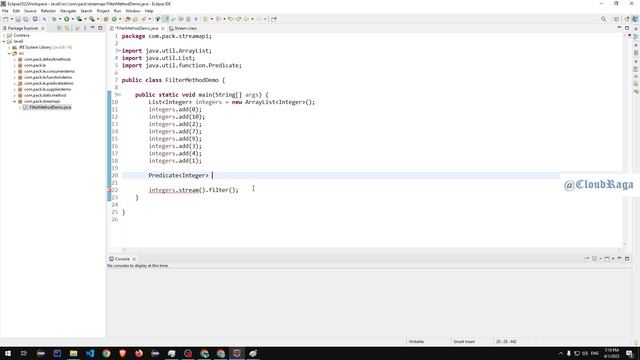Minimize the Package Explorer view
Viewport: 640px width, 360px height.
[93, 28]
